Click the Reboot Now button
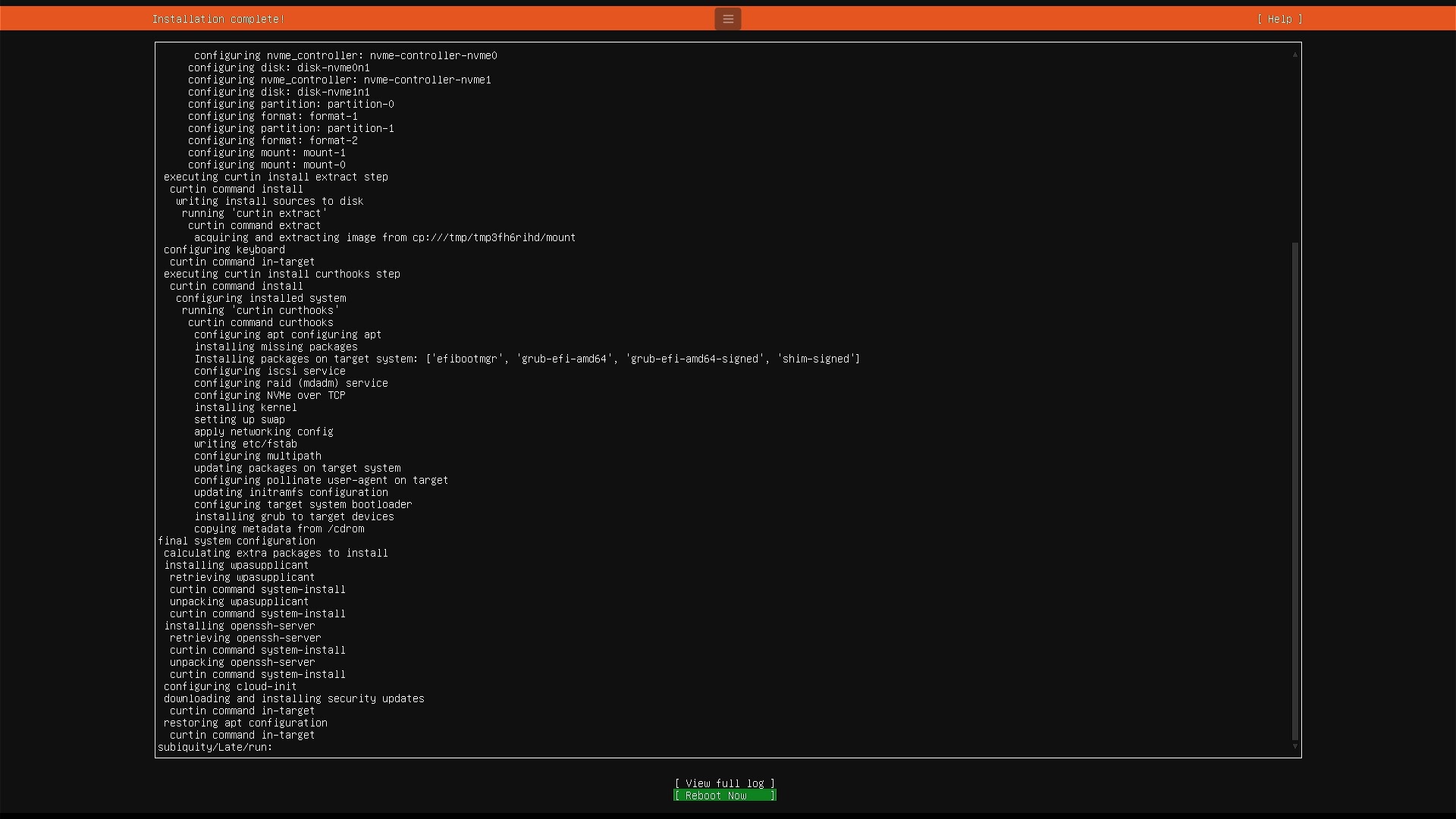This screenshot has width=1456, height=819. click(x=724, y=795)
